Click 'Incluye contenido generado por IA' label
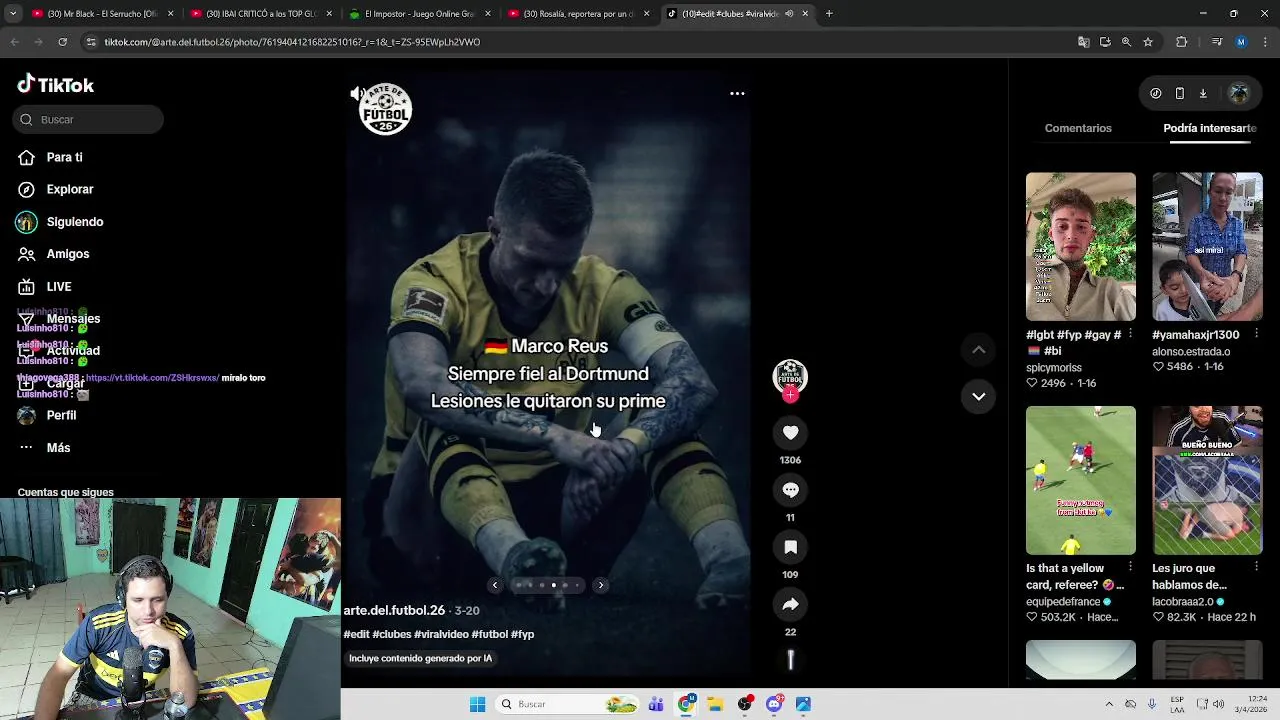1280x720 pixels. tap(420, 658)
